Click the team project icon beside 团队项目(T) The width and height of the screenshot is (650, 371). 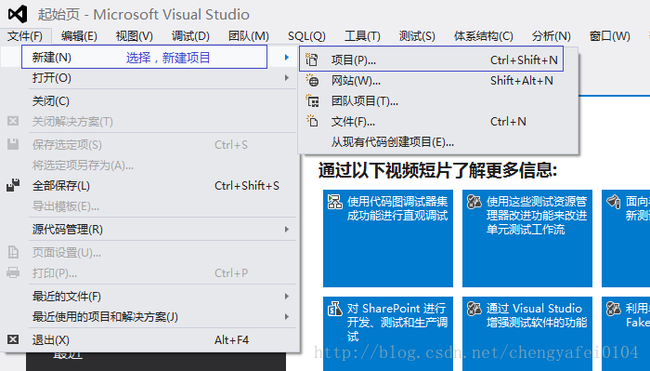312,101
